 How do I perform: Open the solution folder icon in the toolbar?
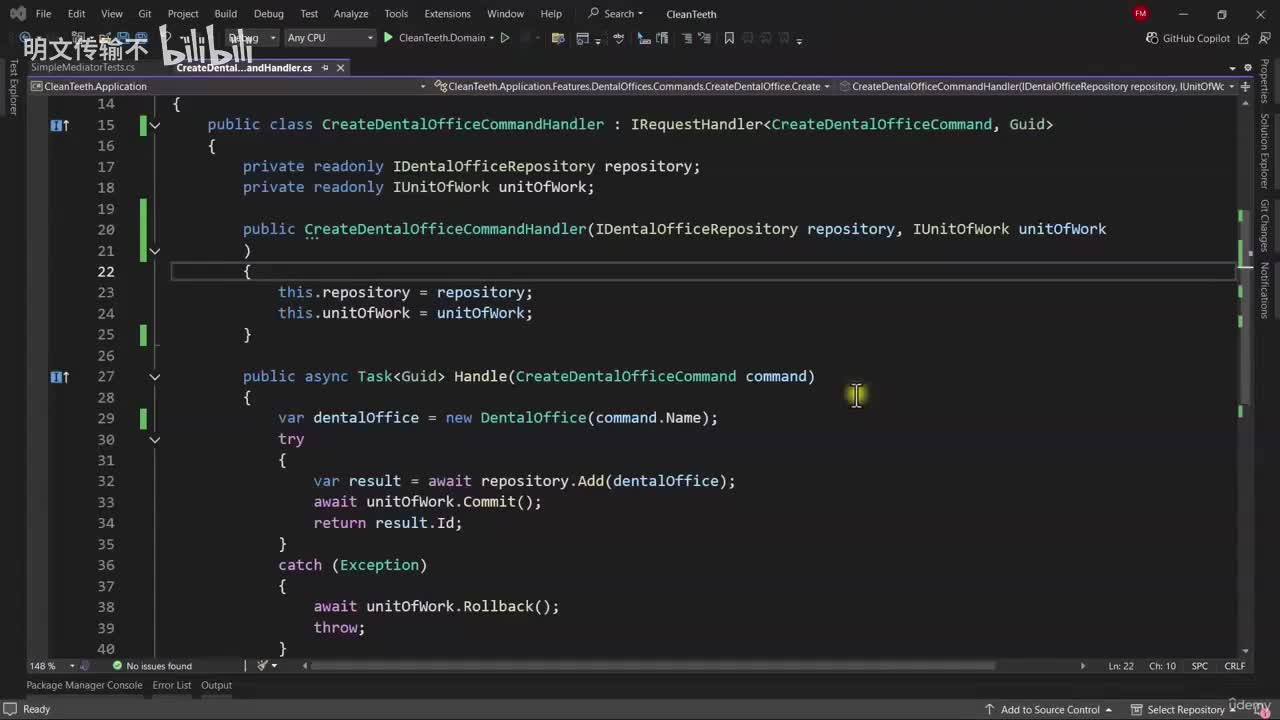[x=558, y=38]
